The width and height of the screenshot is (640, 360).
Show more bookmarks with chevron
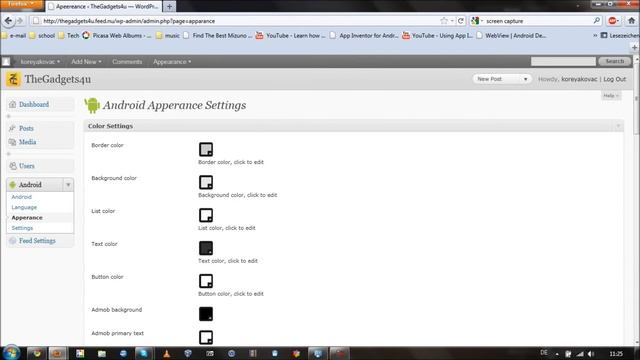(595, 36)
